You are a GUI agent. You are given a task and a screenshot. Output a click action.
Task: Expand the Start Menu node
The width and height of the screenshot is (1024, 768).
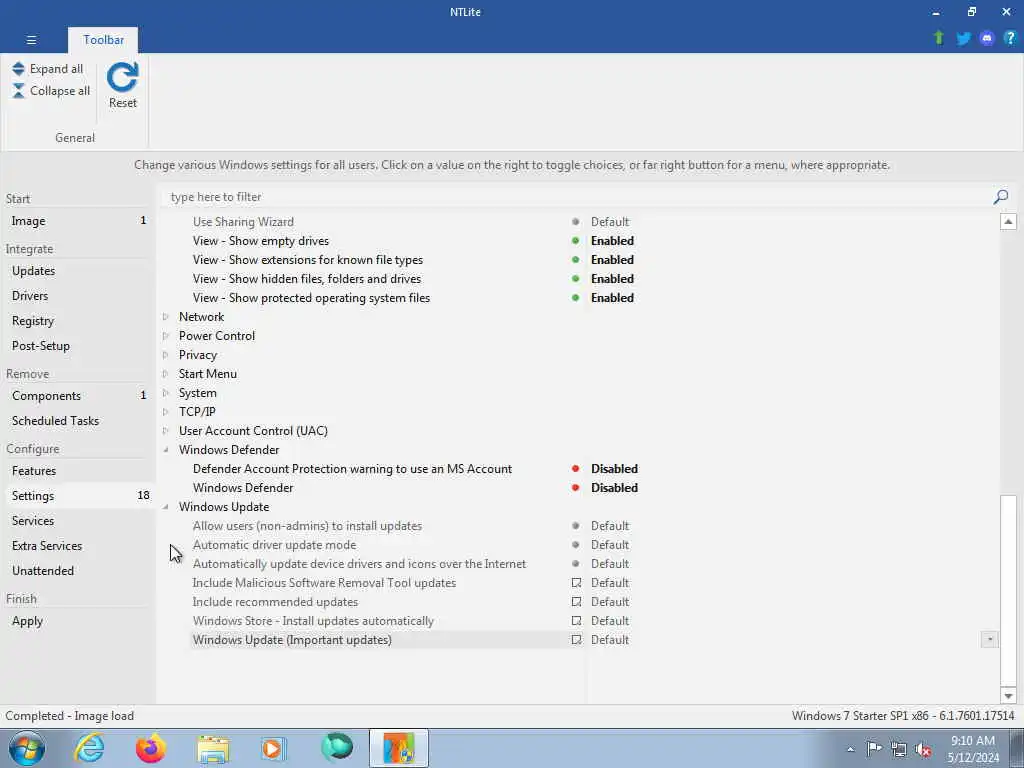[166, 374]
